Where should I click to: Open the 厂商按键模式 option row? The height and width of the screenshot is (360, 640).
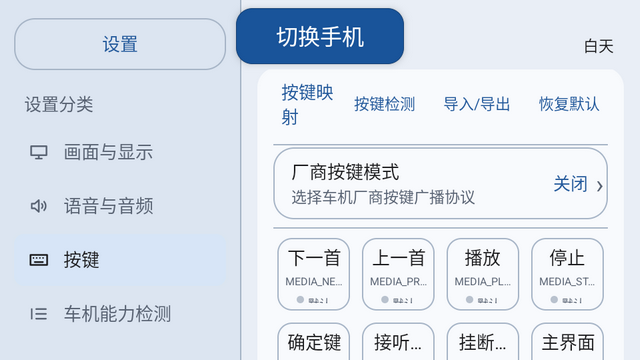[x=440, y=184]
